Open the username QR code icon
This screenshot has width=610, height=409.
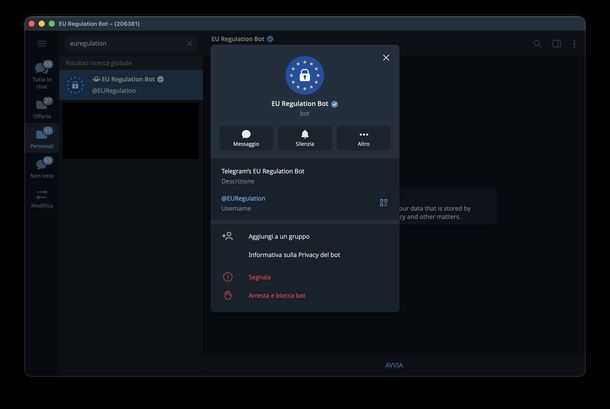tap(384, 203)
